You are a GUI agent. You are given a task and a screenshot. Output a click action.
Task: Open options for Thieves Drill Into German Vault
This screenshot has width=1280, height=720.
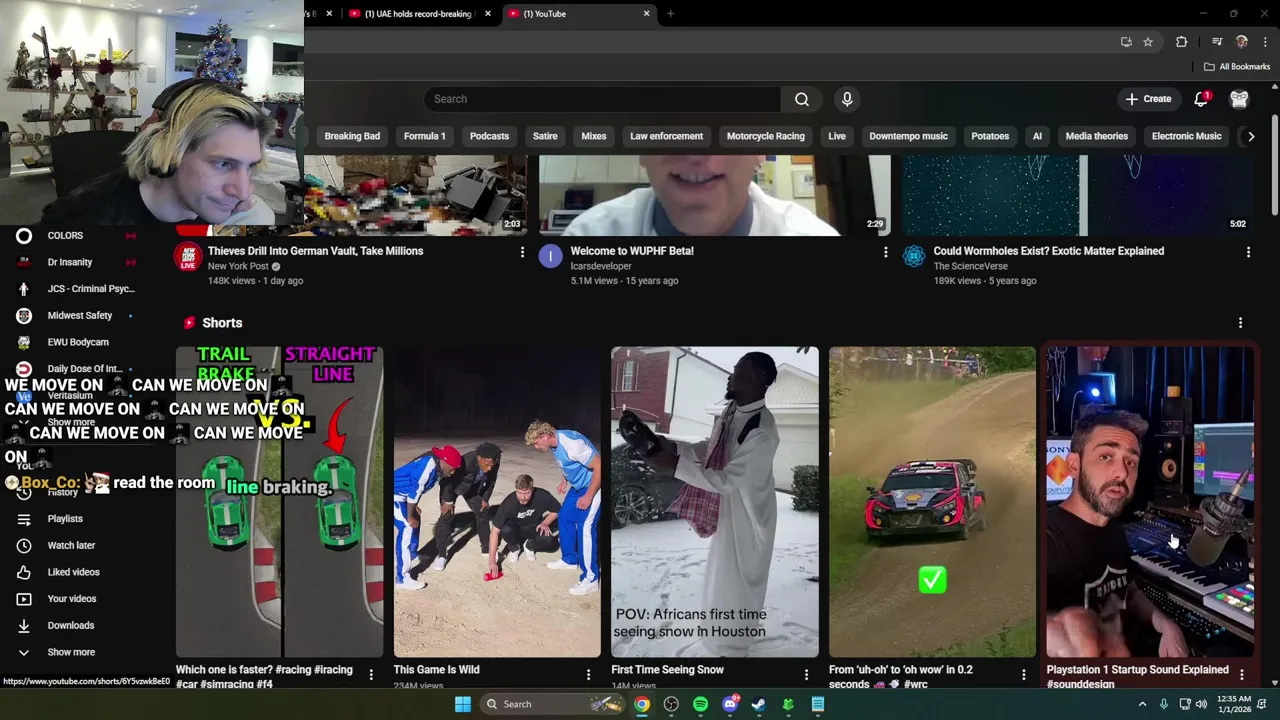tap(522, 253)
